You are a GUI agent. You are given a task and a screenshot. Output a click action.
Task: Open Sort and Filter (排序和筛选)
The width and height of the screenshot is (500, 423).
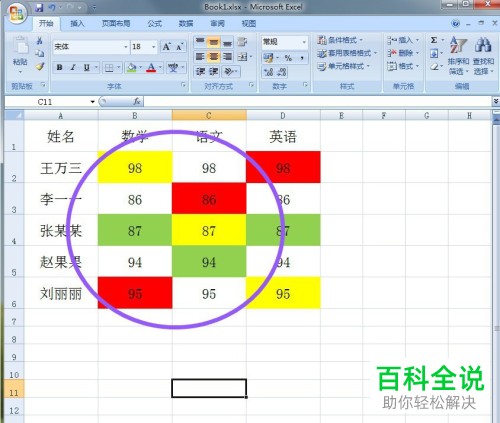[458, 56]
